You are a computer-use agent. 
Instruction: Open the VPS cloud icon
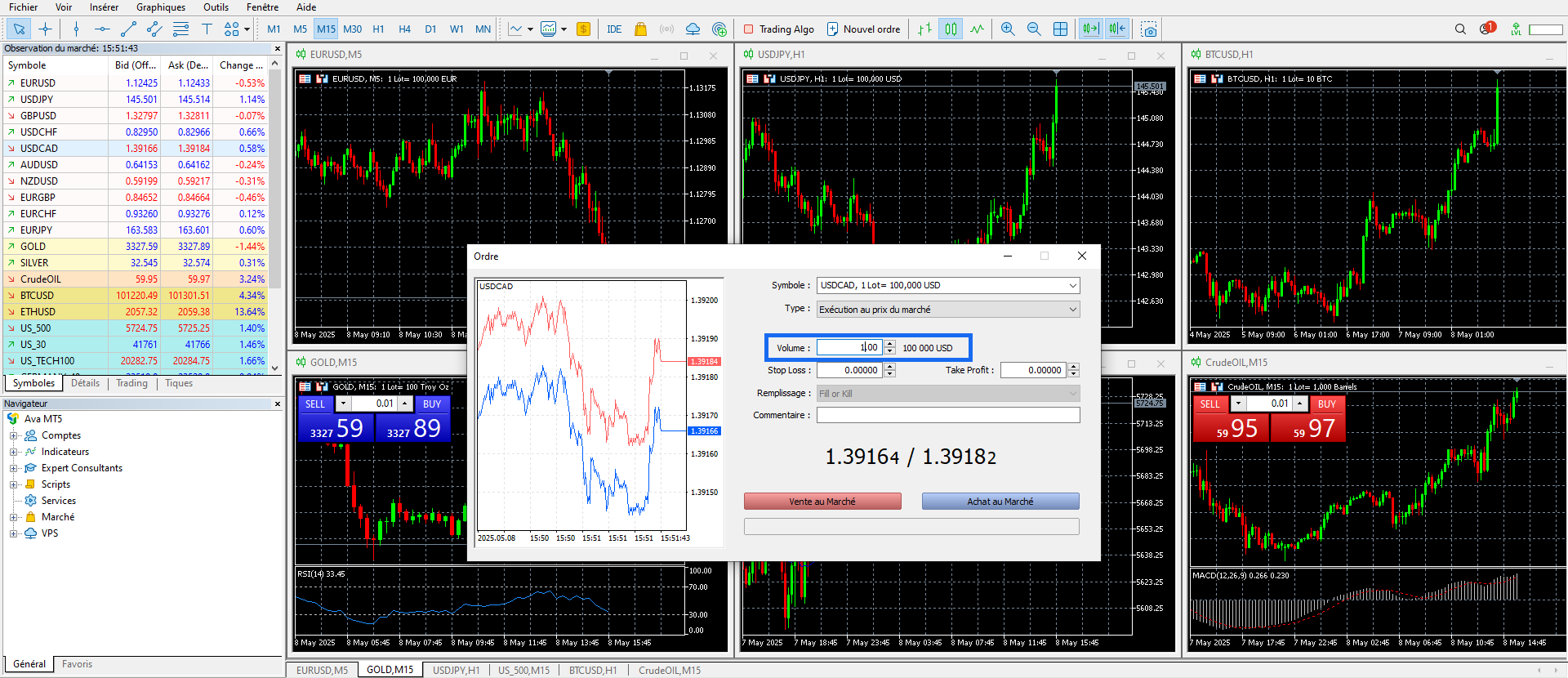coord(693,29)
